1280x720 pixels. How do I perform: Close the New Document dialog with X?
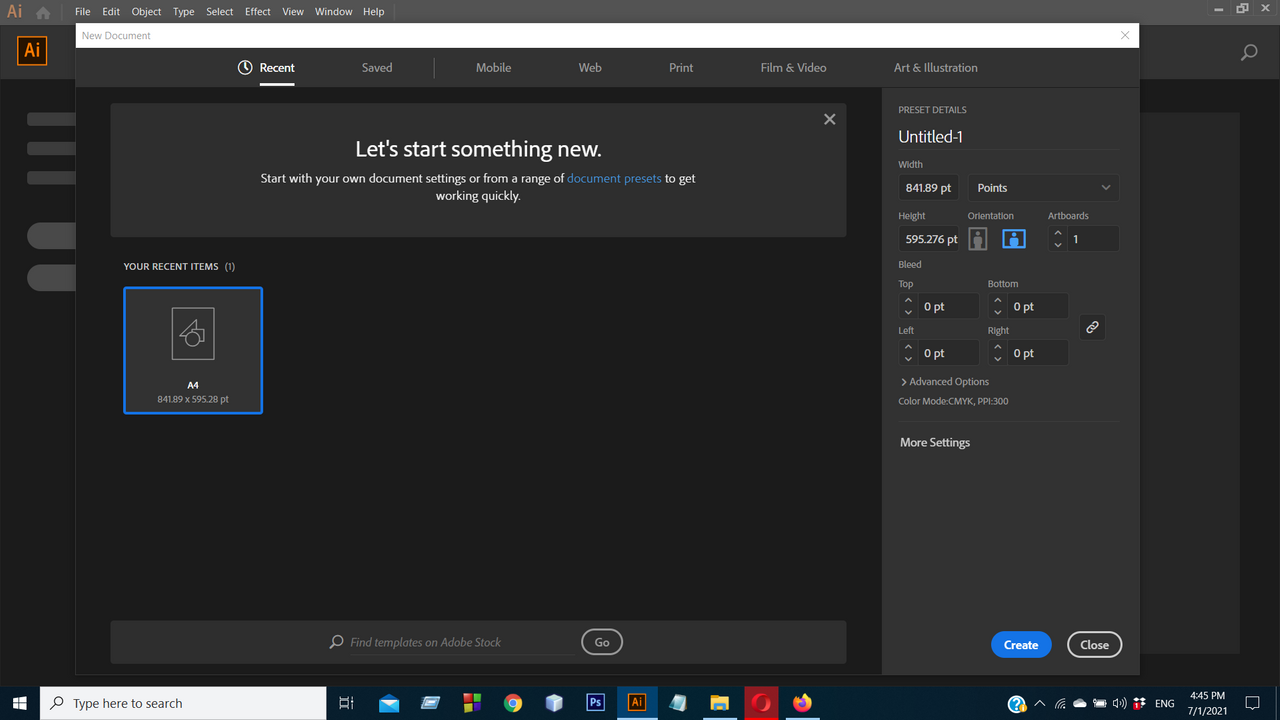[1125, 35]
